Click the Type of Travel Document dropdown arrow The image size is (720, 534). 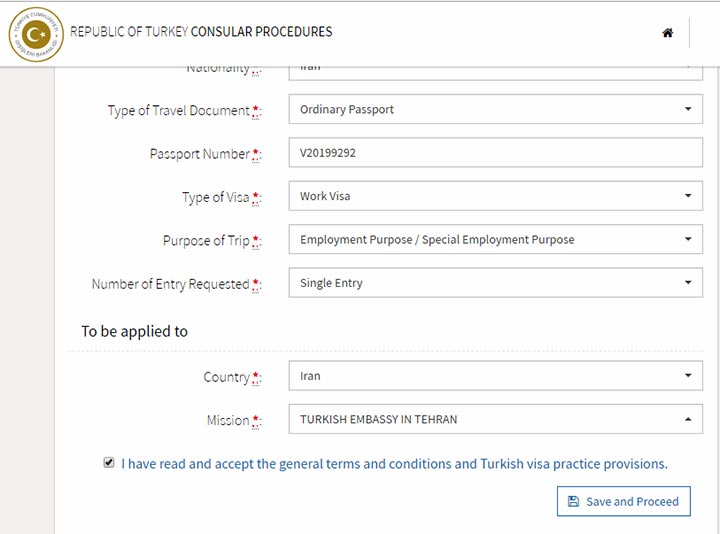[x=688, y=109]
